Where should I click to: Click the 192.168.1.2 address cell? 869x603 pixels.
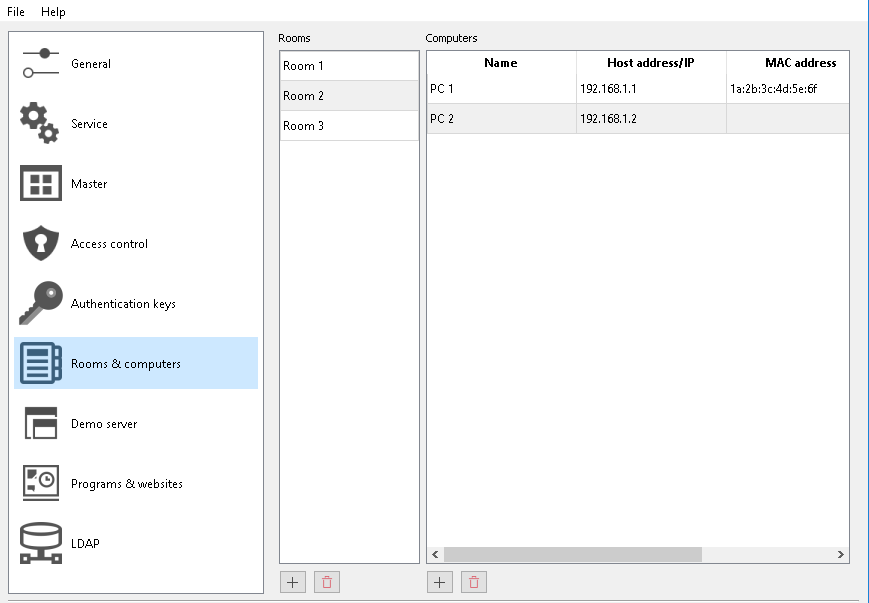pos(651,119)
